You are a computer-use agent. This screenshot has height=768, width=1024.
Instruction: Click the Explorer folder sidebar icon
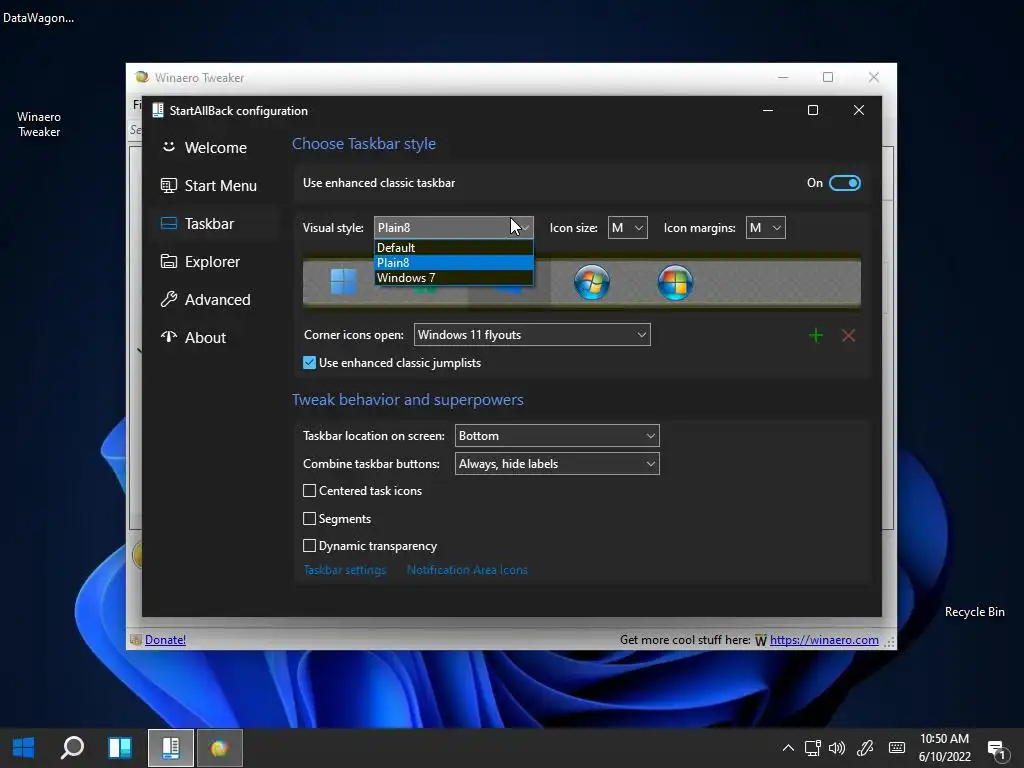tap(168, 261)
